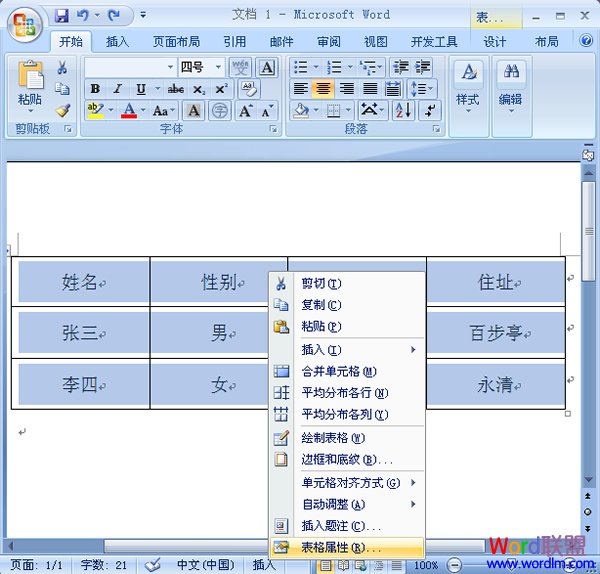
Task: Click the character border icon
Action: tap(267, 68)
